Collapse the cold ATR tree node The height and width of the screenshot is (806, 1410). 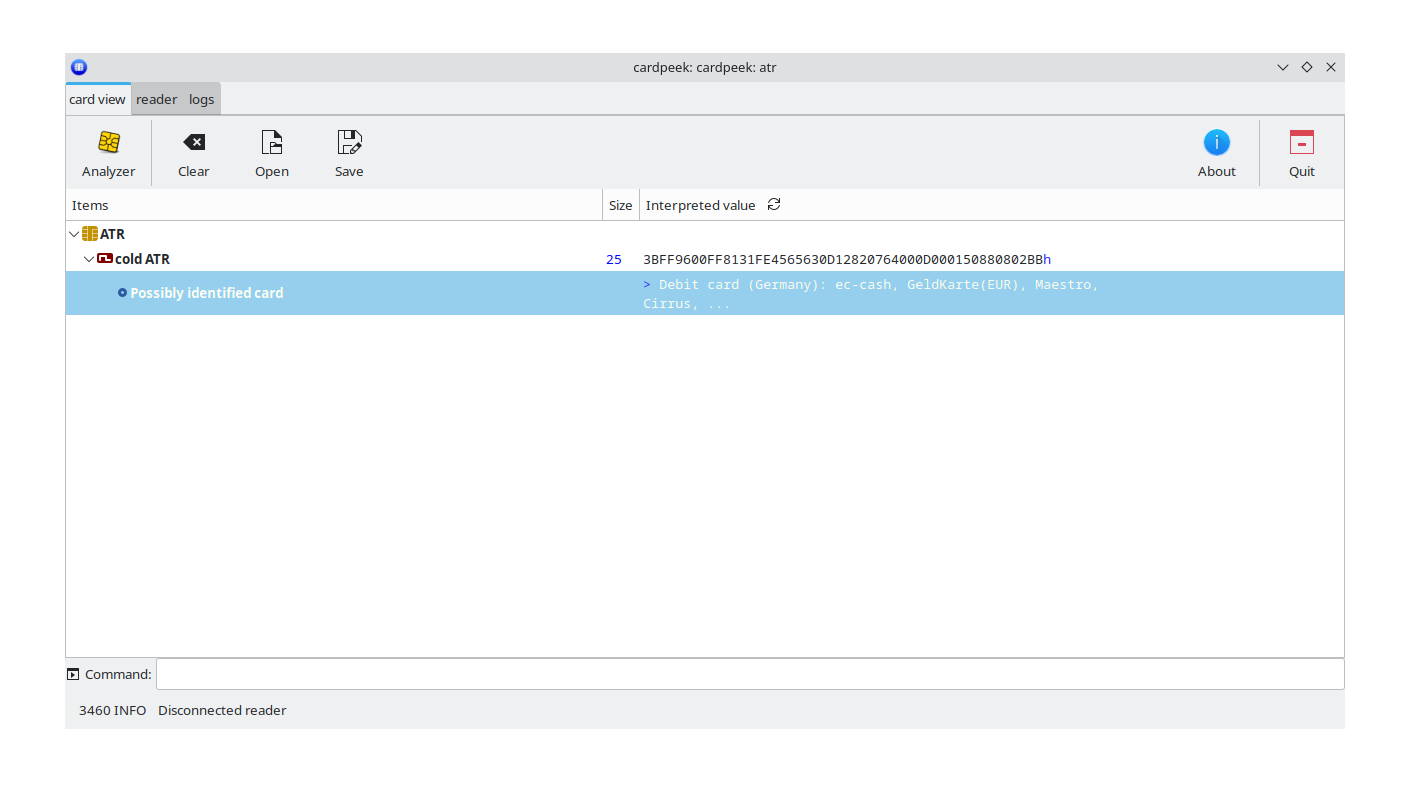(x=89, y=259)
